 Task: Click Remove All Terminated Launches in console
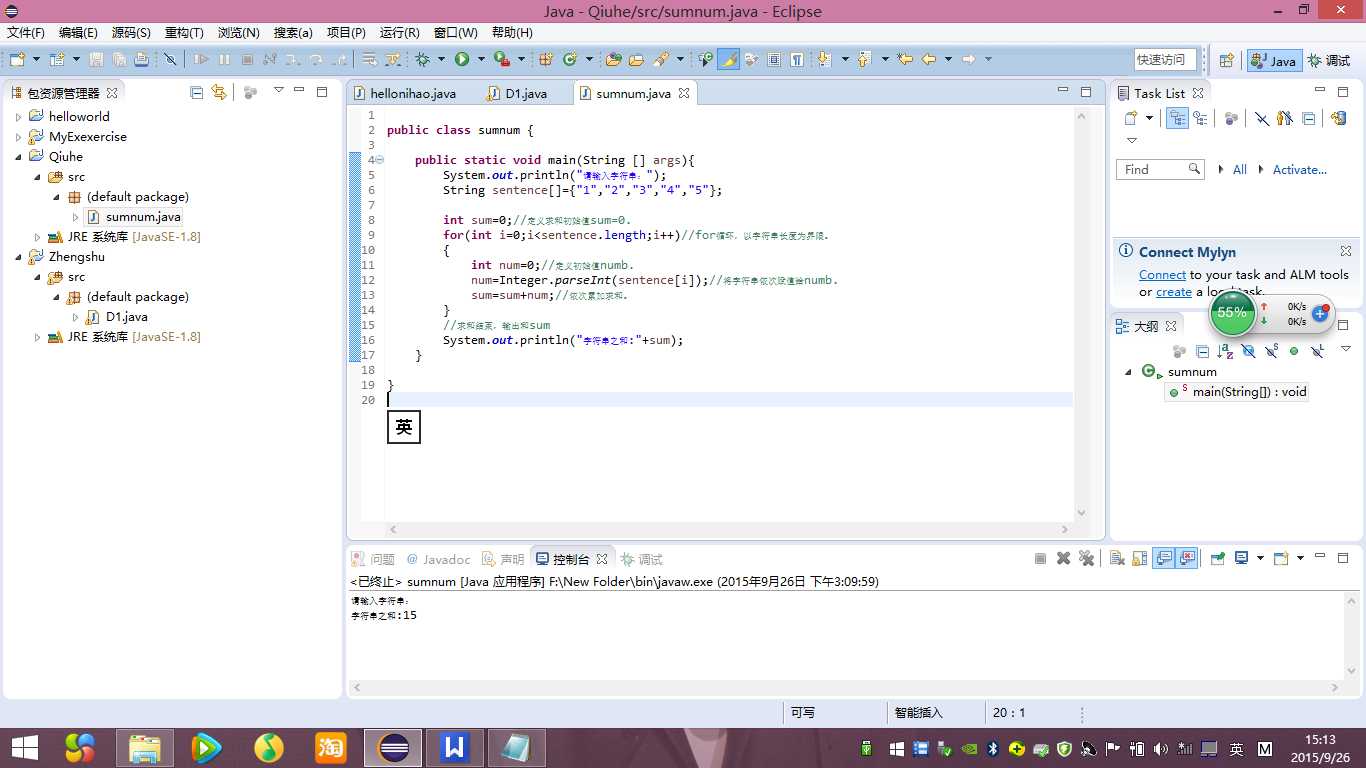coord(1086,558)
